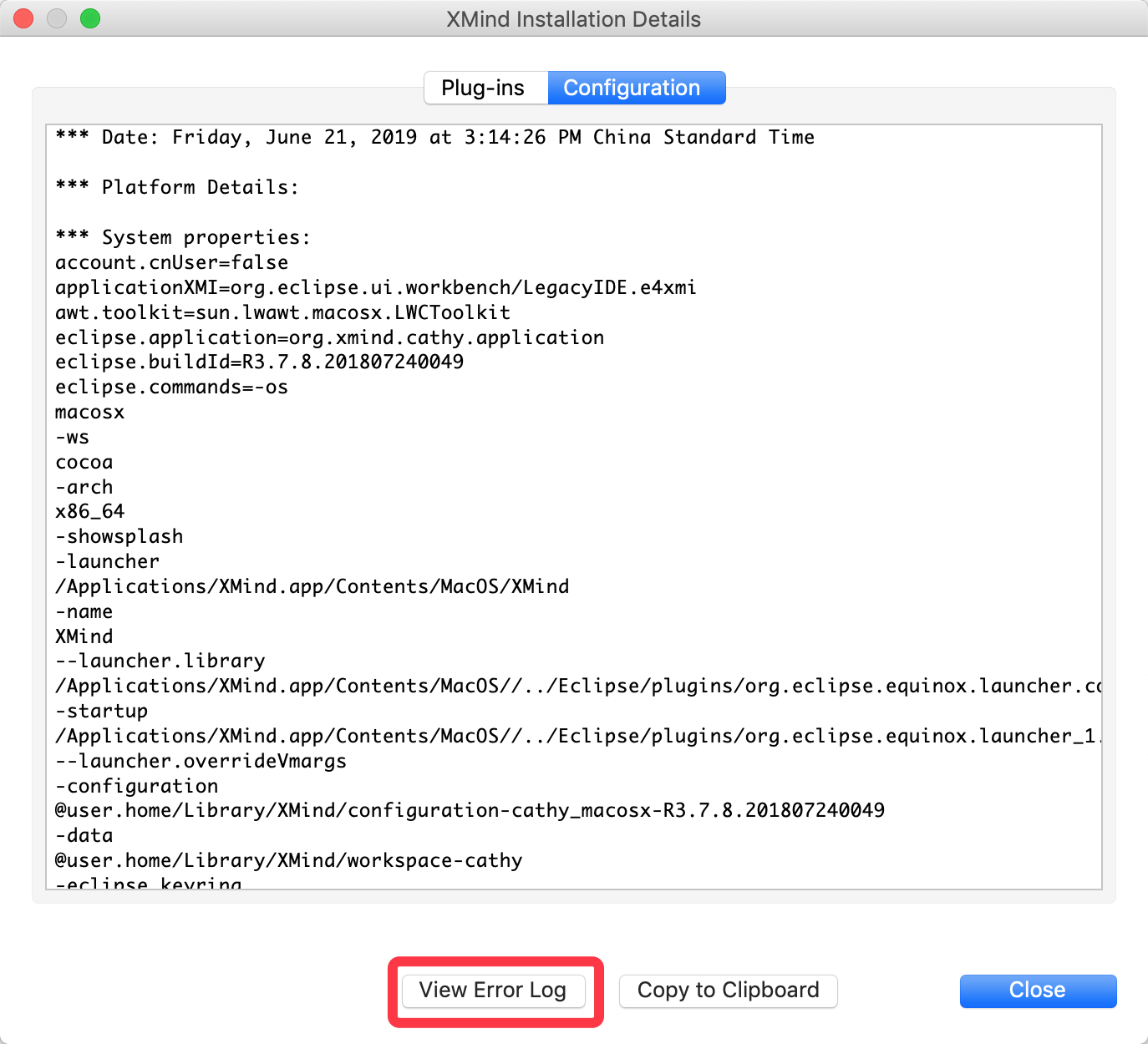
Task: Click the '-showsplash' line
Action: tap(119, 536)
